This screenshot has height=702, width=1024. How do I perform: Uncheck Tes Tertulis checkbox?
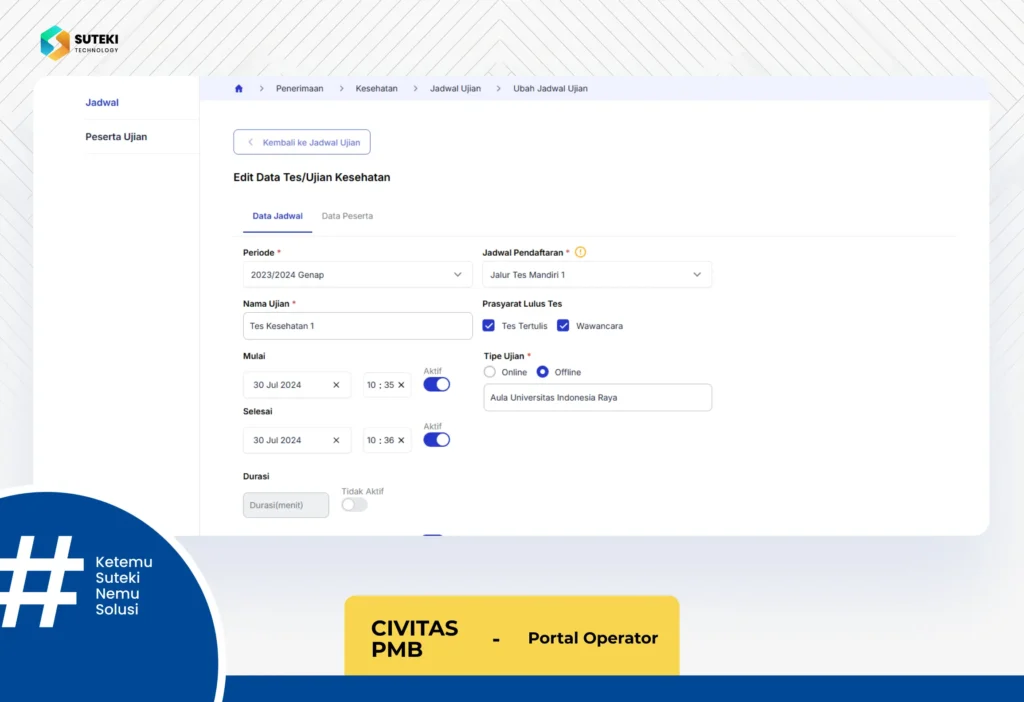click(x=488, y=326)
